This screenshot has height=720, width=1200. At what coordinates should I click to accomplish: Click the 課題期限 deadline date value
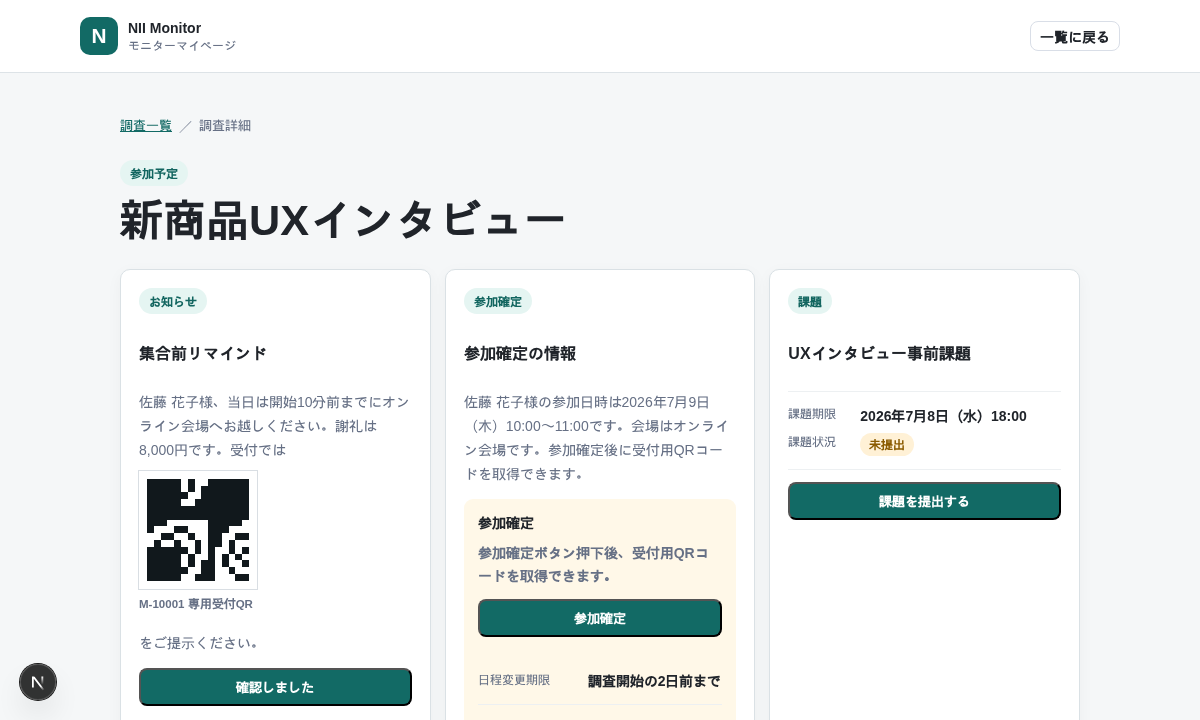tap(943, 416)
